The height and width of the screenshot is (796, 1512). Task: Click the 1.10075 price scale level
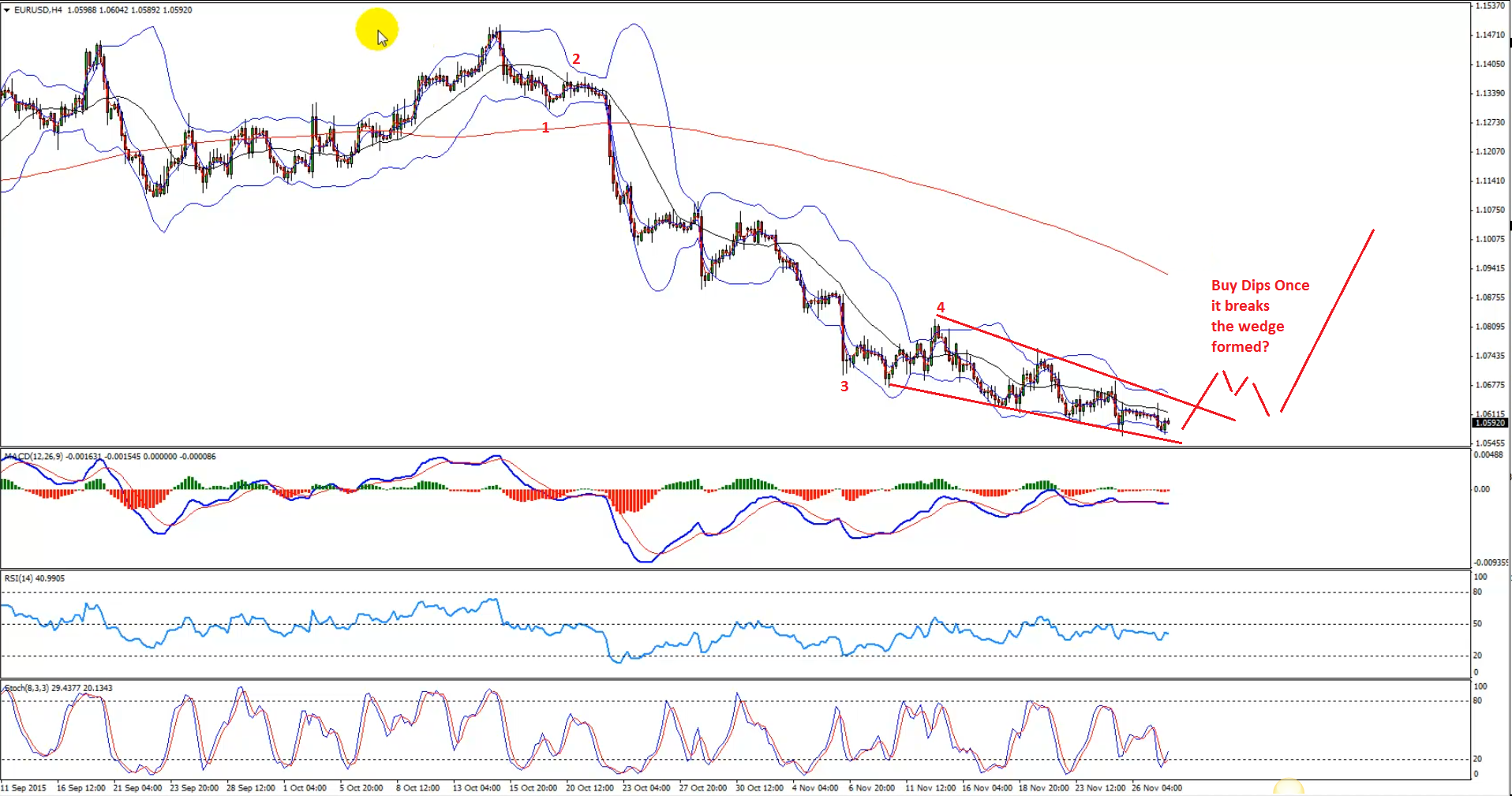1490,239
